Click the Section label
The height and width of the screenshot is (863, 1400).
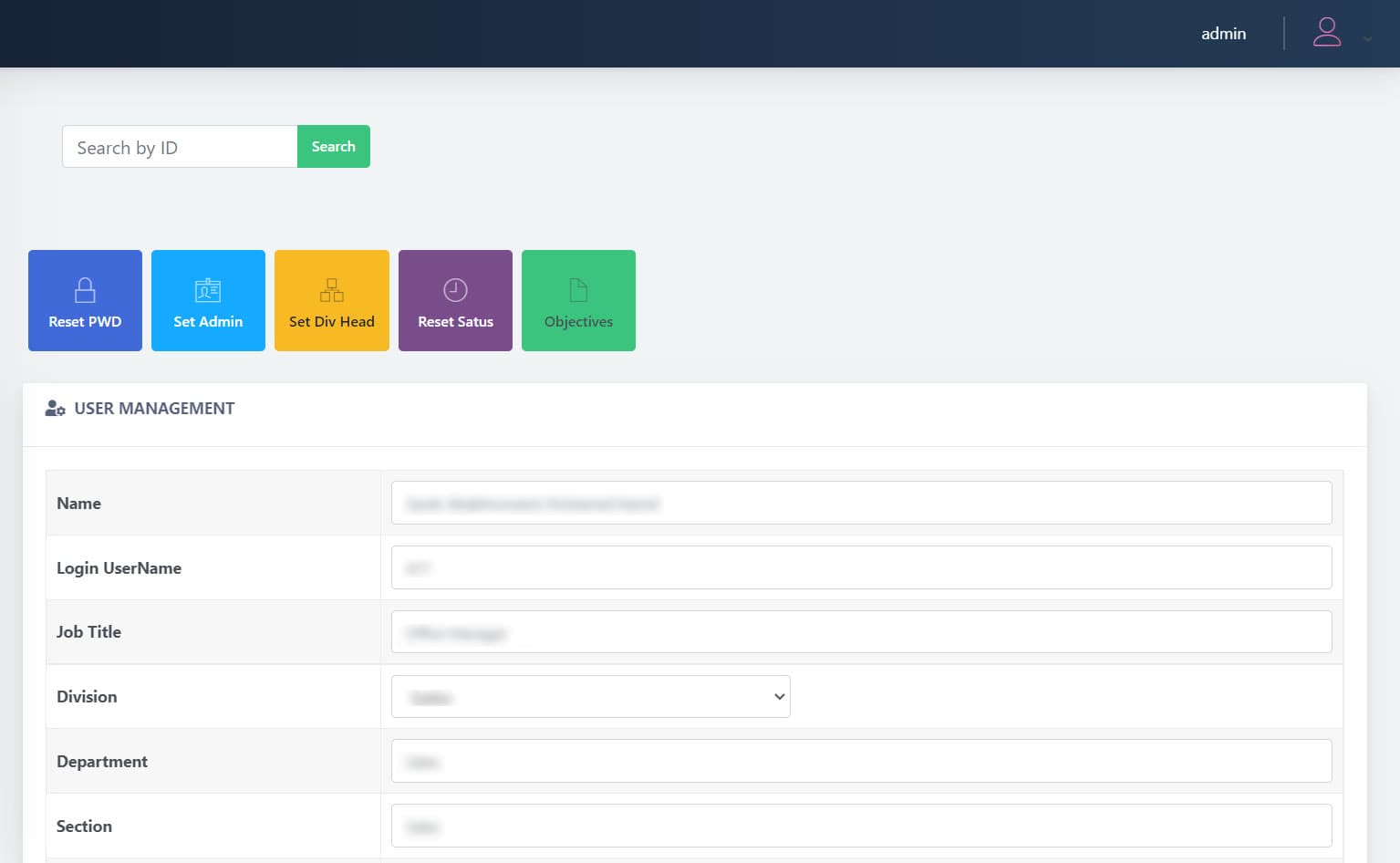(x=84, y=827)
